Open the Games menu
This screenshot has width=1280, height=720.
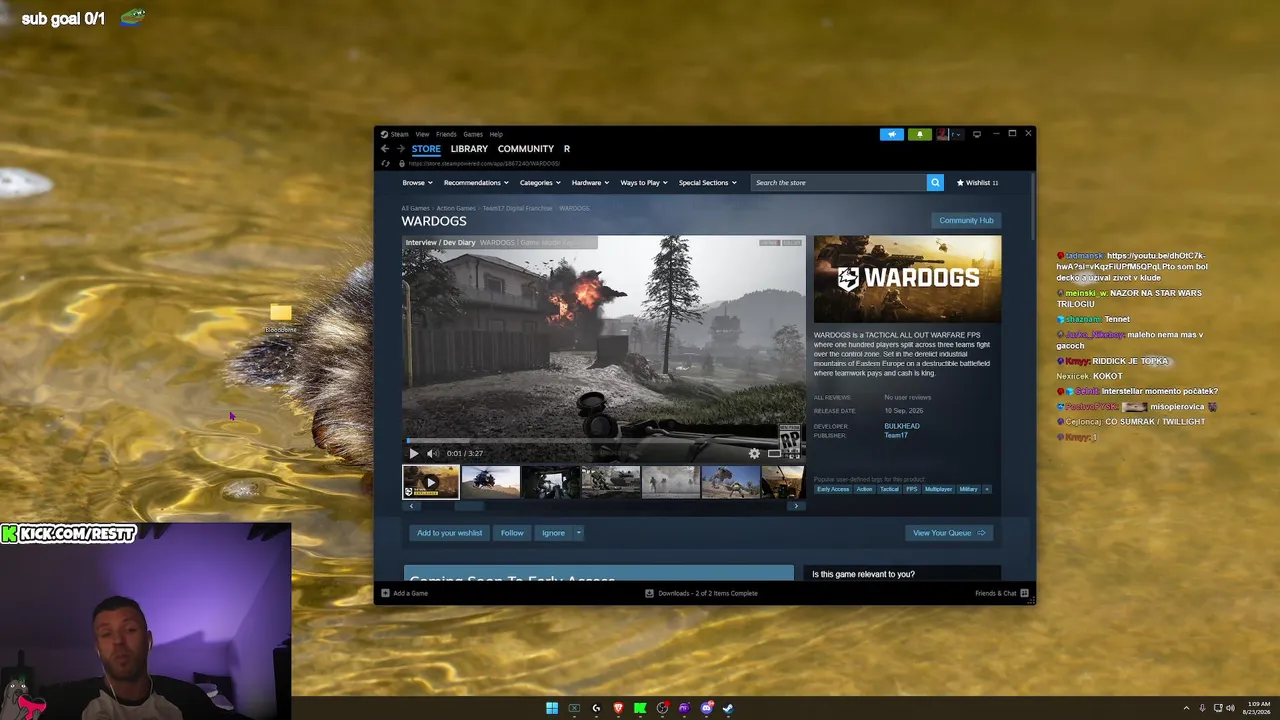(x=473, y=134)
